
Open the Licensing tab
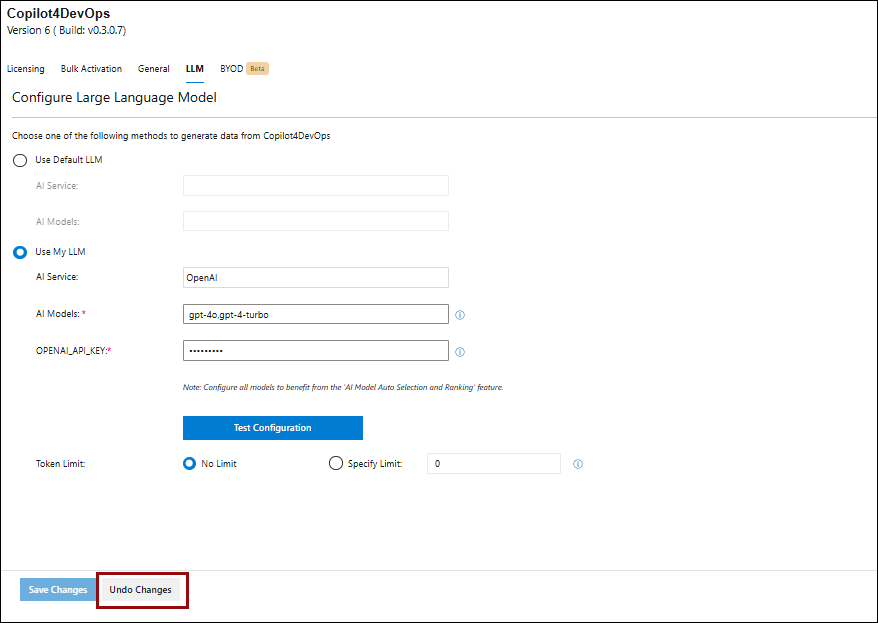tap(26, 69)
